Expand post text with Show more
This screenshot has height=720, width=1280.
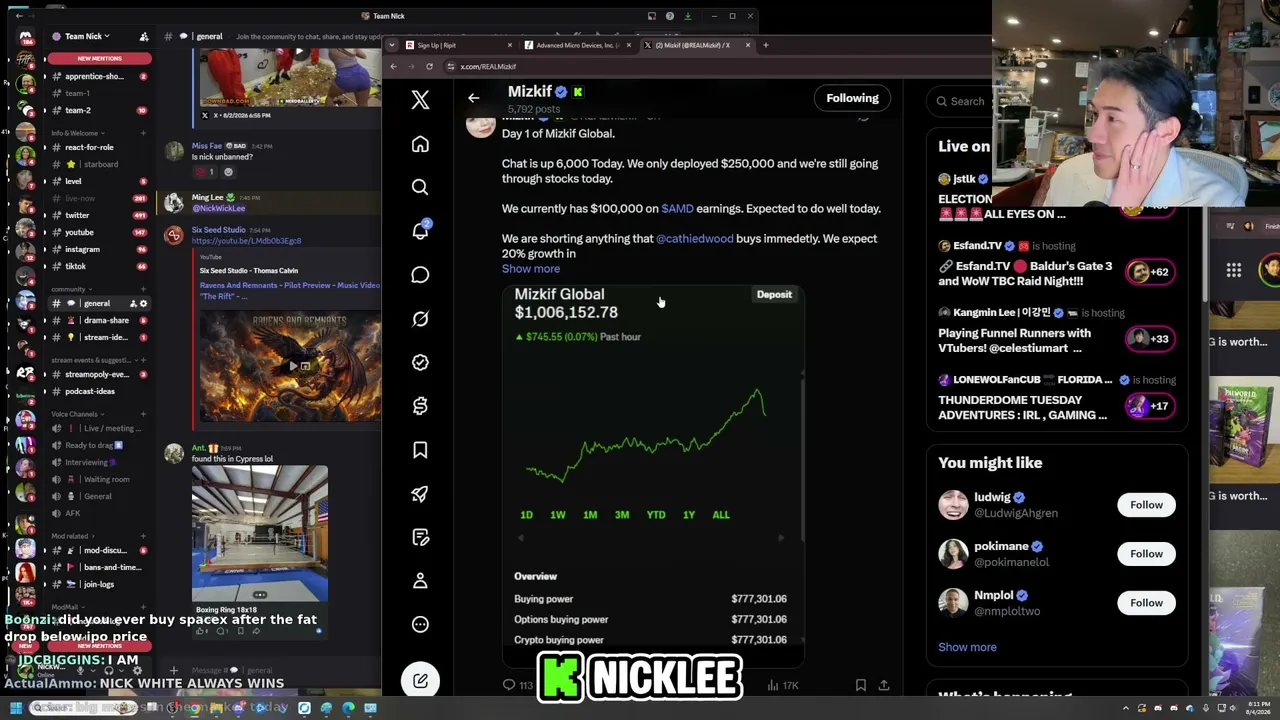(x=531, y=269)
